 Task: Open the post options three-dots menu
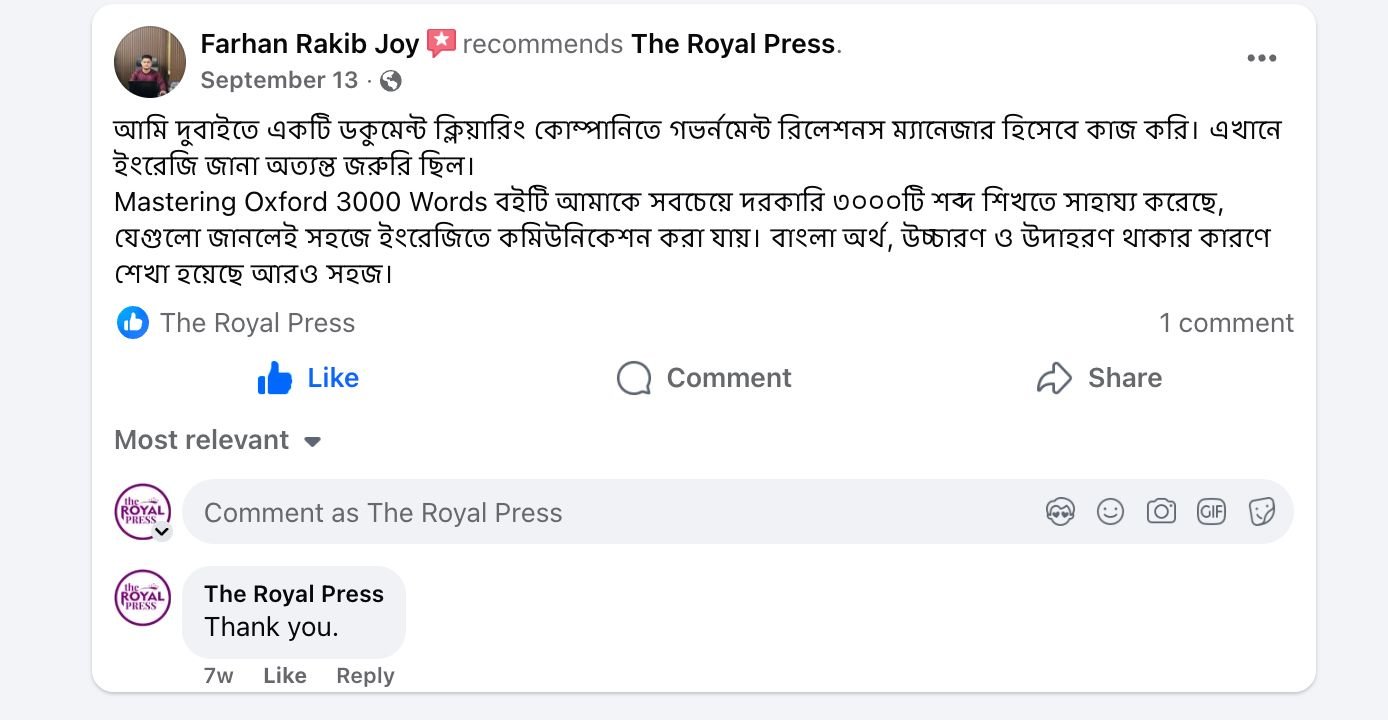[1261, 59]
